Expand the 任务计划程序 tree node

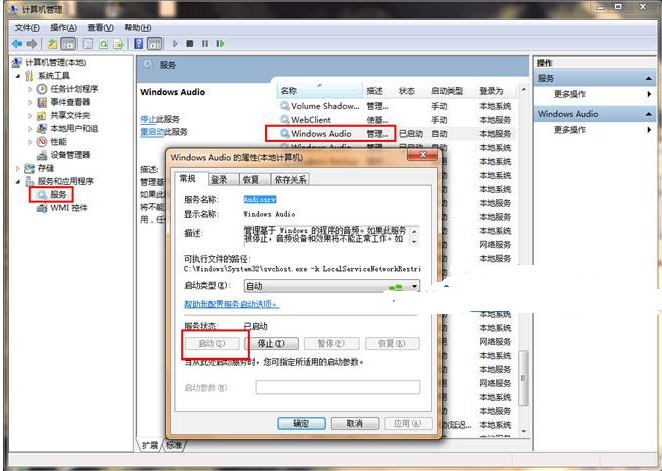coord(30,89)
